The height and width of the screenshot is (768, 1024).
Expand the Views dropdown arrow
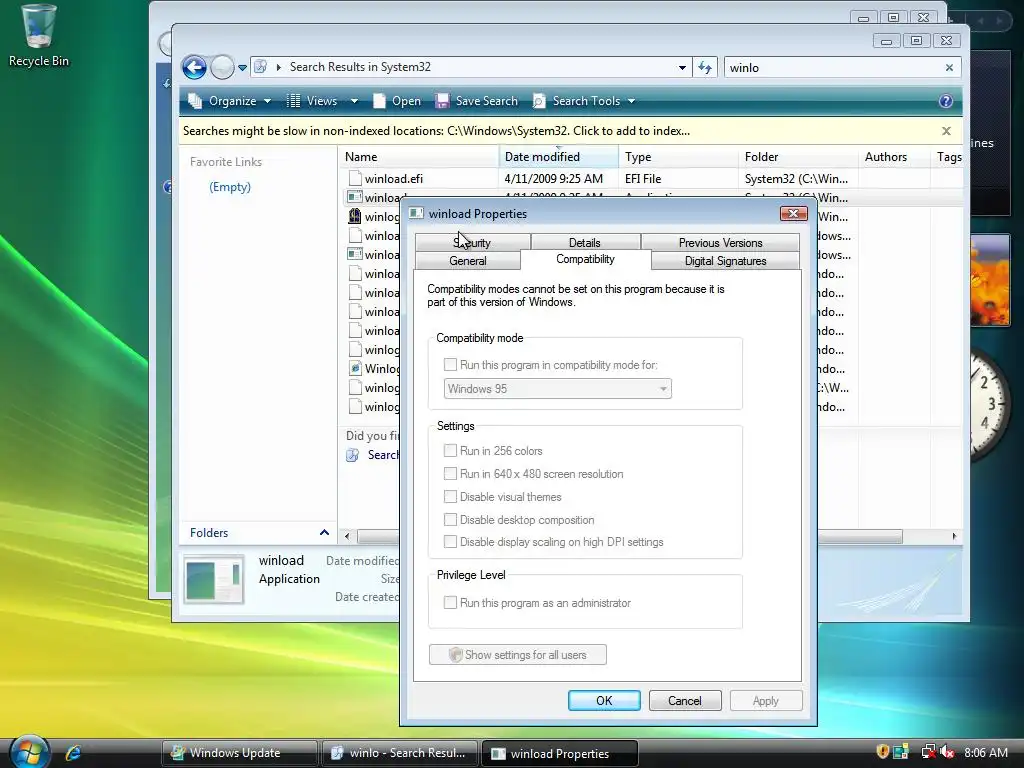point(354,101)
